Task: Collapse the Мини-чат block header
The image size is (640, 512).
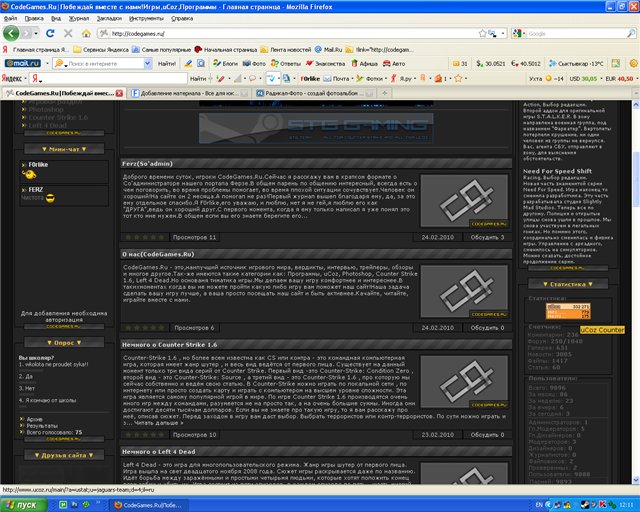Action: coord(64,149)
